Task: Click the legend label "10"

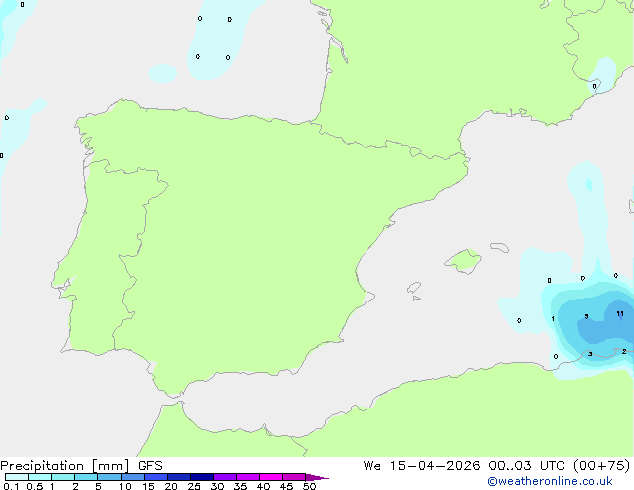Action: pyautogui.click(x=125, y=486)
